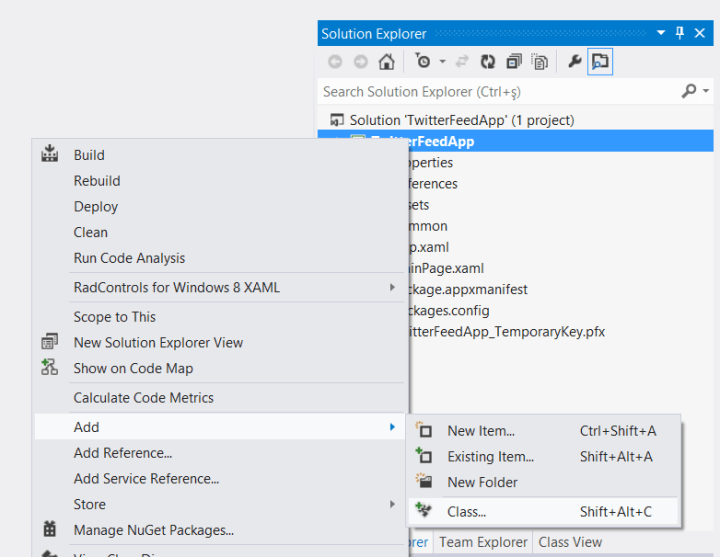Viewport: 720px width, 557px height.
Task: Choose New Item... from the Add submenu
Action: point(480,431)
